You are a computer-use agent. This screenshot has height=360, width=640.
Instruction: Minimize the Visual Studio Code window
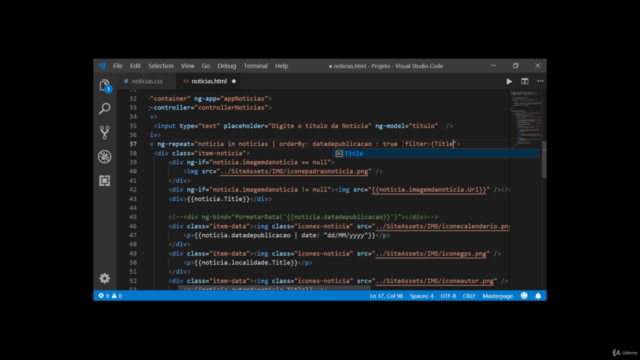[493, 66]
